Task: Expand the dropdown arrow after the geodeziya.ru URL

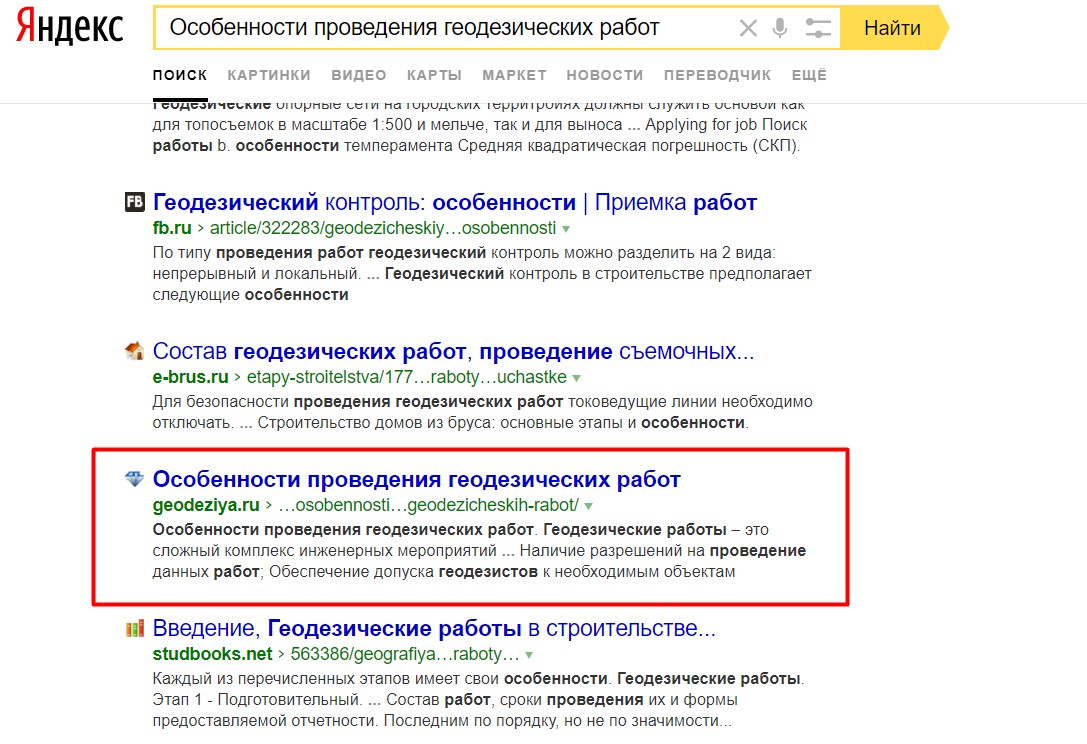Action: (589, 506)
